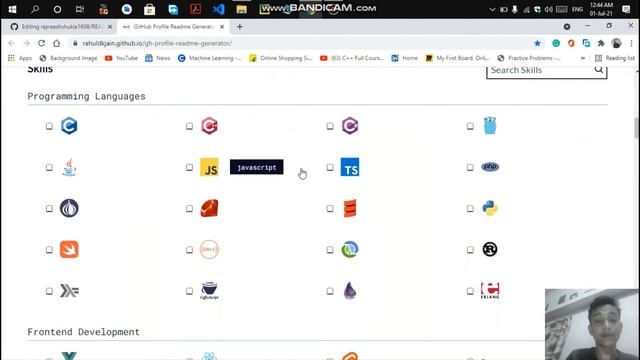
Task: Click the Scala logo icon
Action: coord(350,208)
